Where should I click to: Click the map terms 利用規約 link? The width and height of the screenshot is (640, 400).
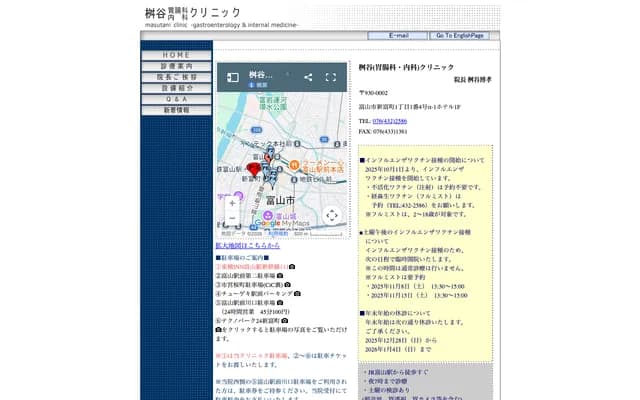point(278,233)
